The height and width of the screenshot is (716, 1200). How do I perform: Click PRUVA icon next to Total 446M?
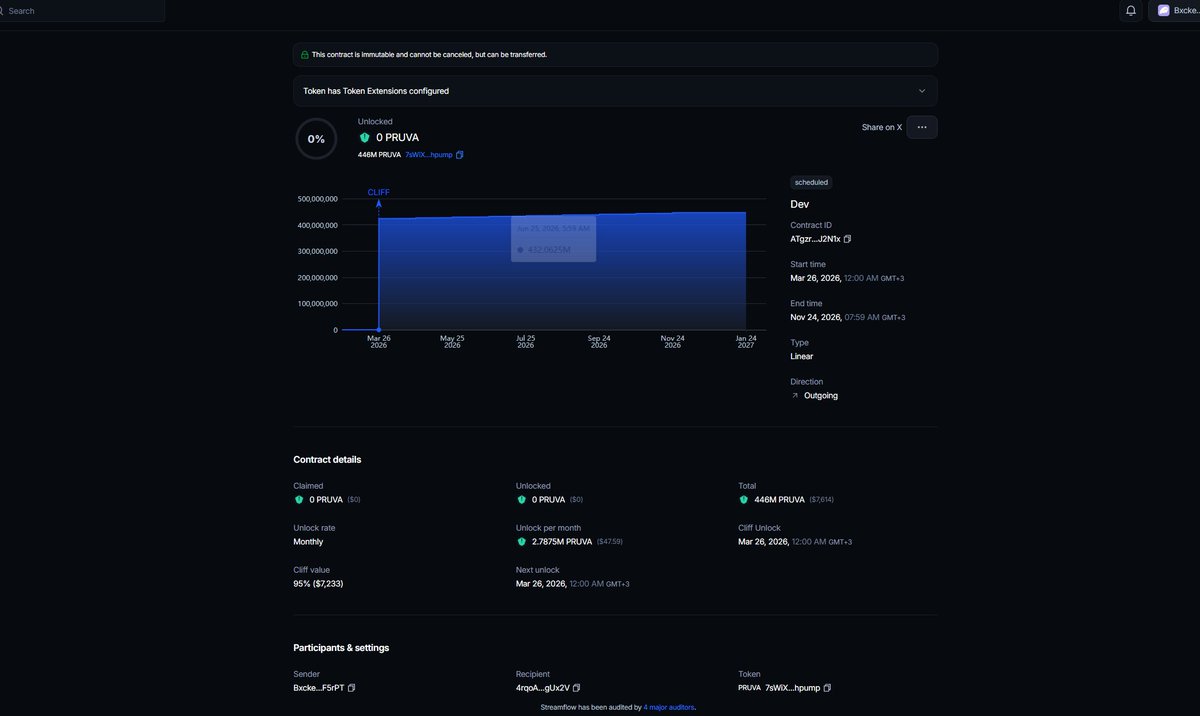pyautogui.click(x=744, y=499)
